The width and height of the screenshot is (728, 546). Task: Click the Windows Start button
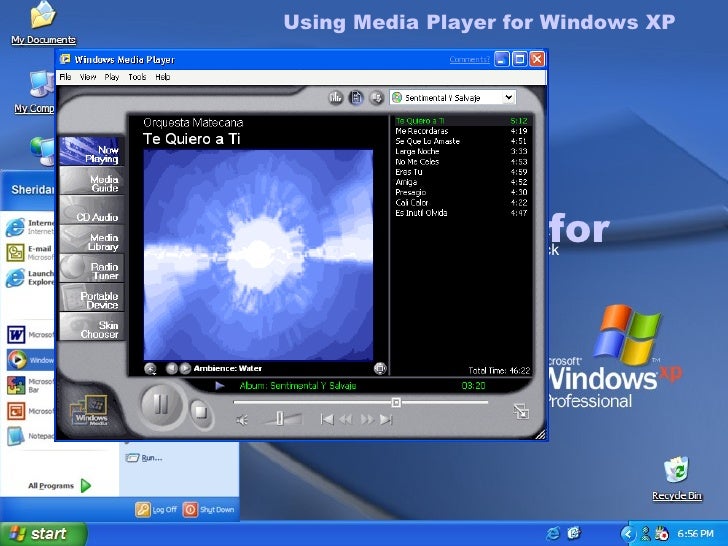[37, 533]
